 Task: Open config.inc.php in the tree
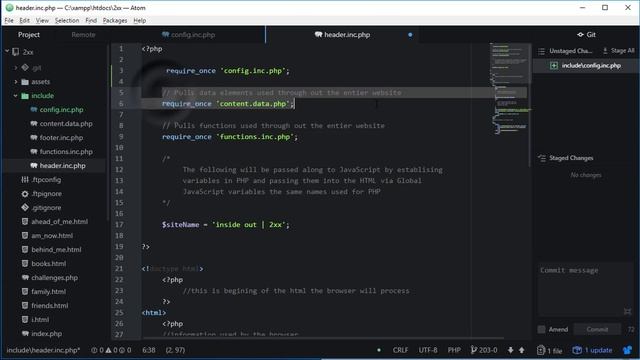tap(61, 109)
